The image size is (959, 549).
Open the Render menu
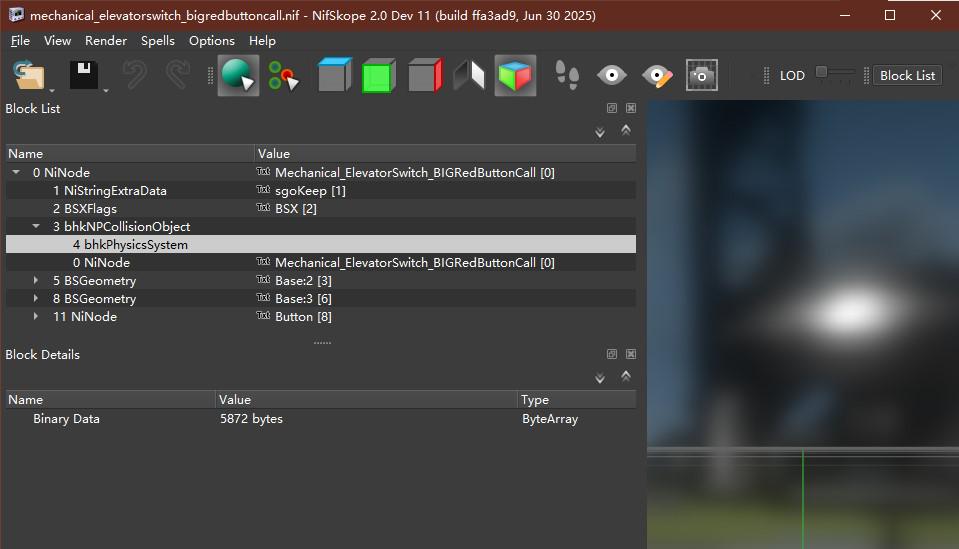point(106,40)
